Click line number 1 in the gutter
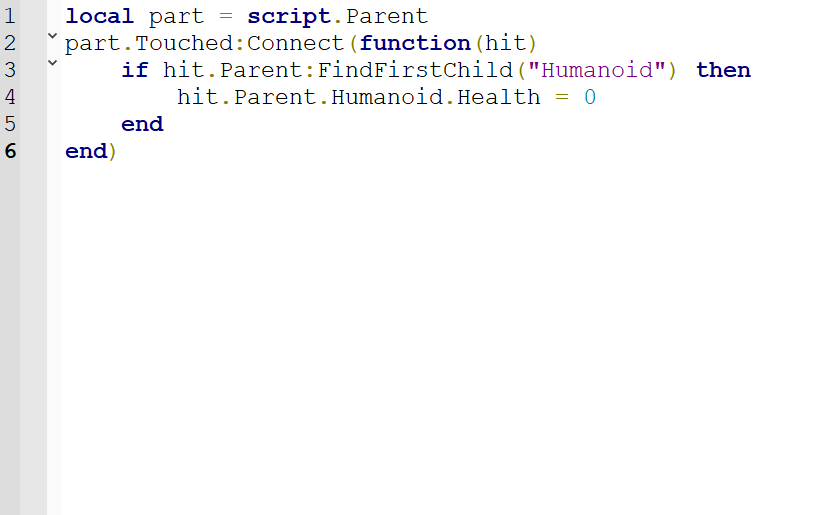The height and width of the screenshot is (515, 819). [10, 17]
